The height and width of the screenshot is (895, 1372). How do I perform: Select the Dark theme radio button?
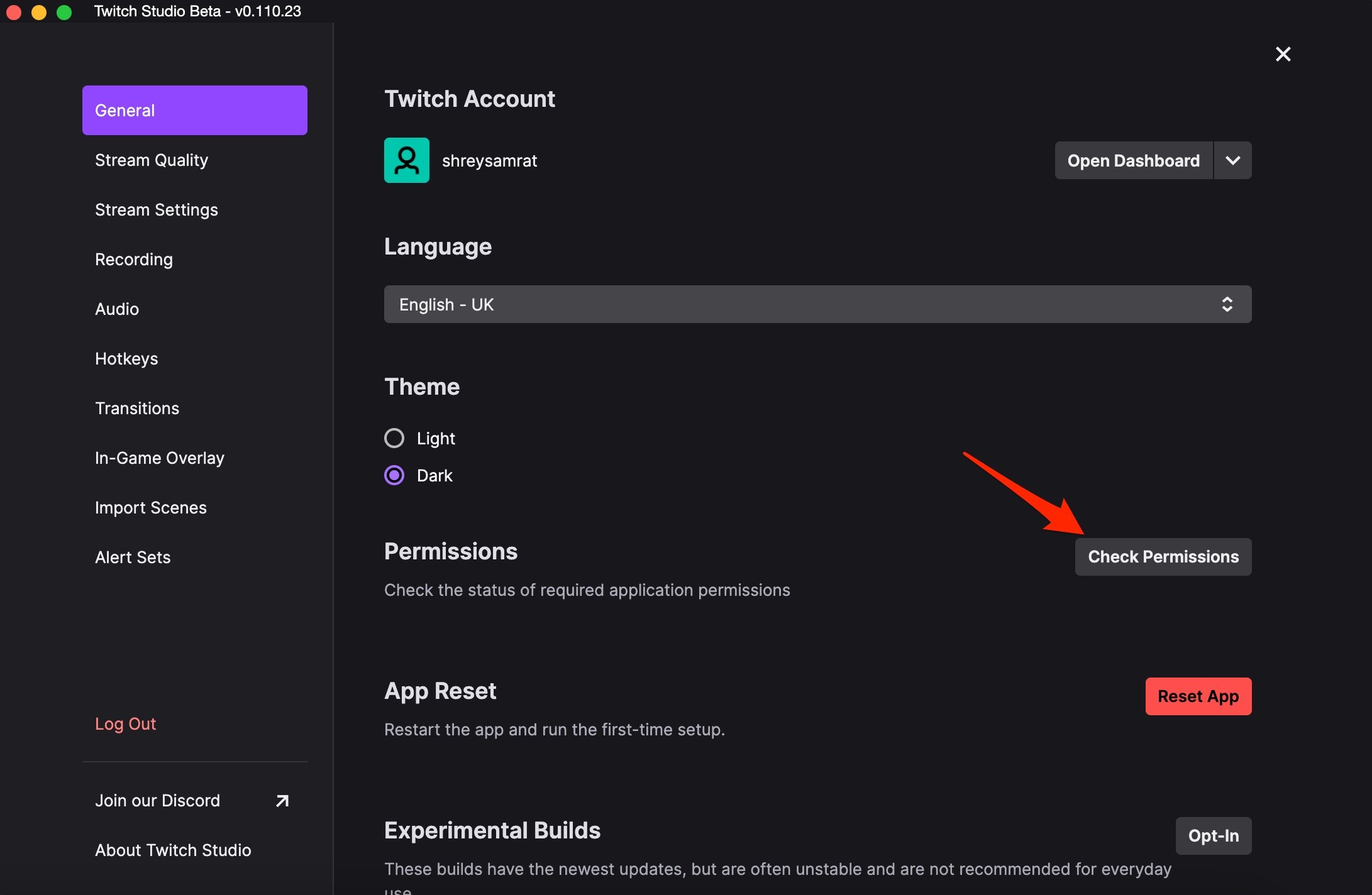394,475
